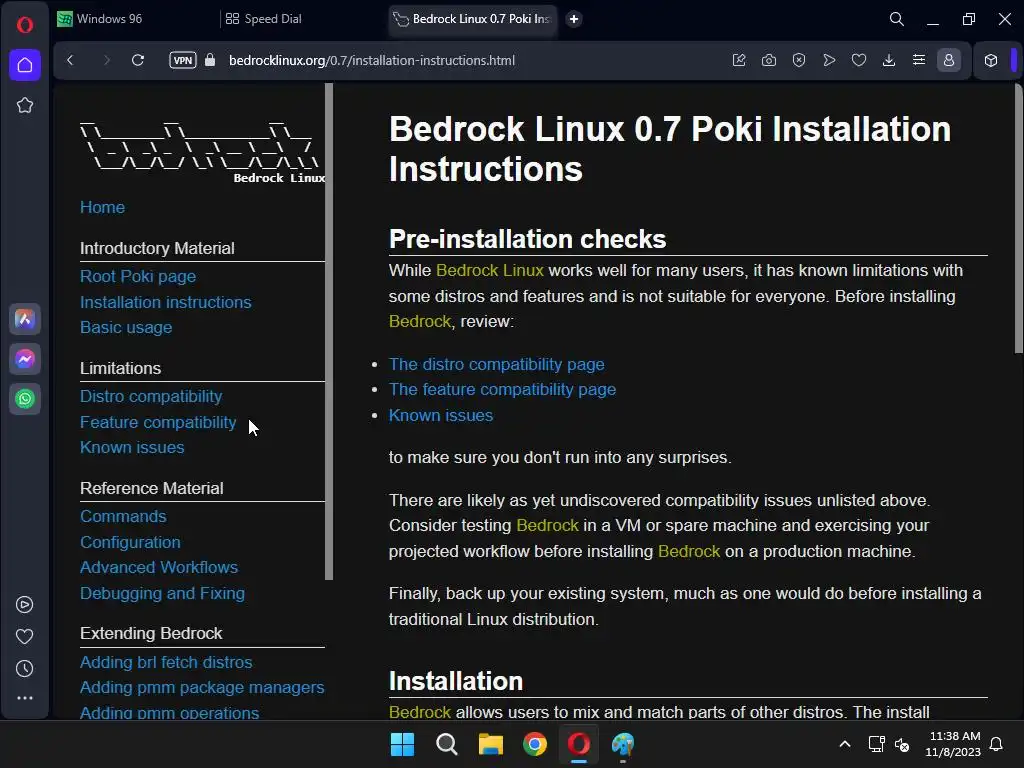Open the taskbar clock and date
The height and width of the screenshot is (768, 1024).
(x=953, y=744)
